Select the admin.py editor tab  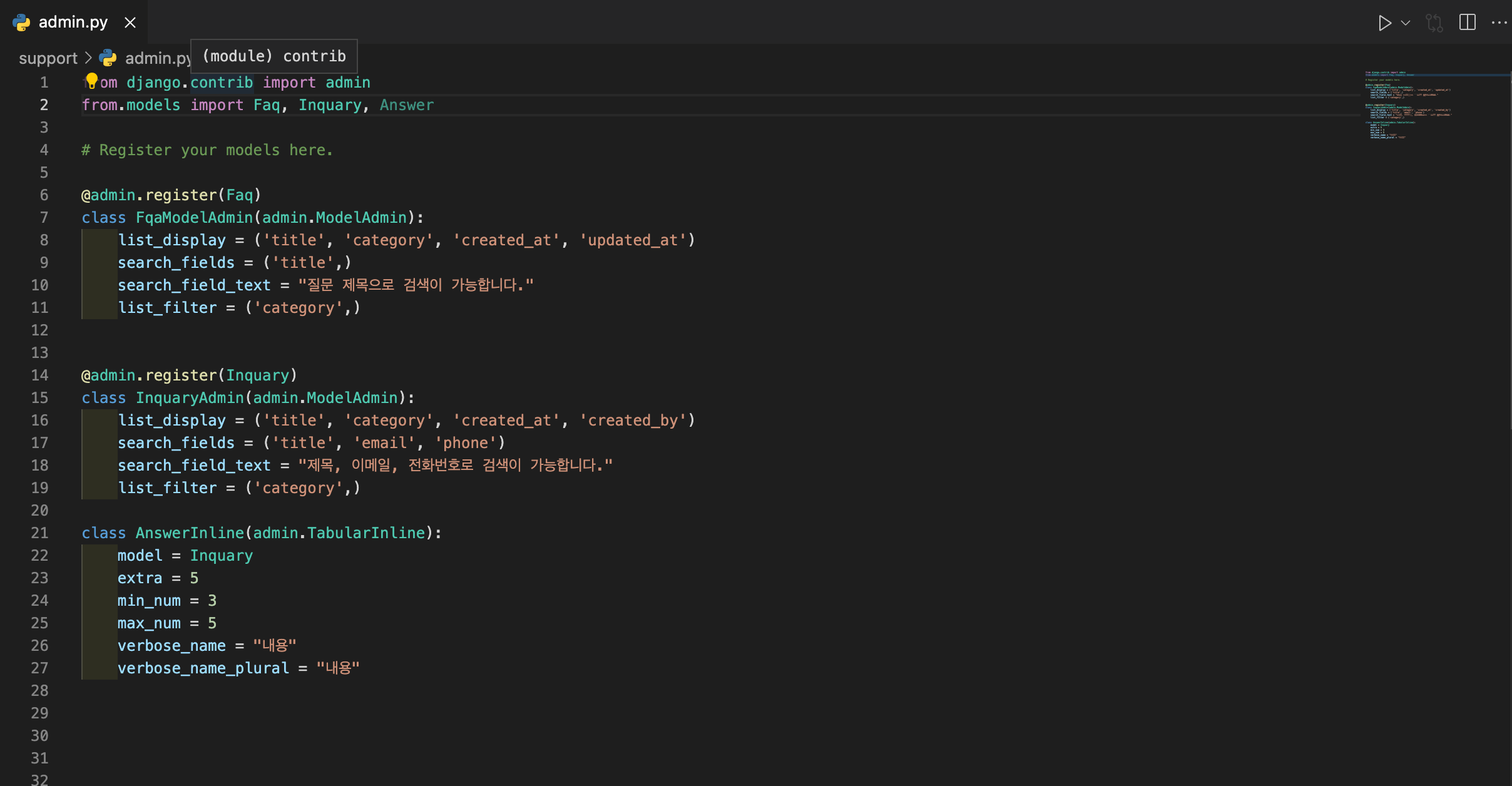click(x=72, y=22)
